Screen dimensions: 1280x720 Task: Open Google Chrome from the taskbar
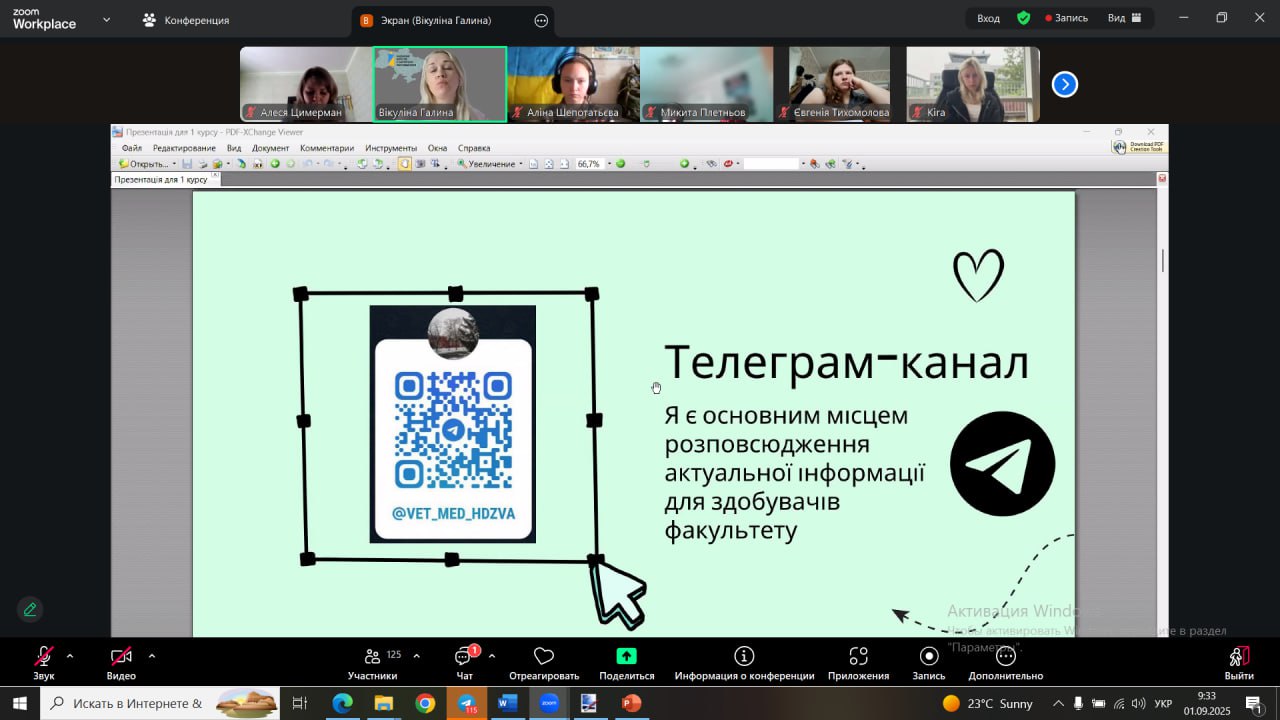[x=425, y=703]
